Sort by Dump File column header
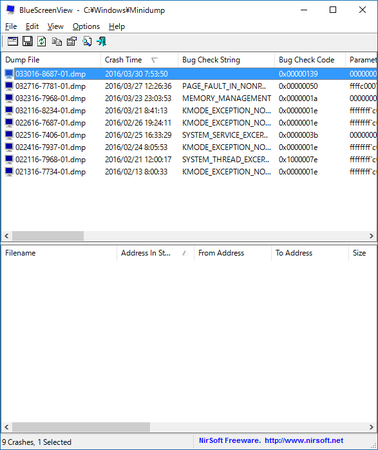 coord(51,60)
